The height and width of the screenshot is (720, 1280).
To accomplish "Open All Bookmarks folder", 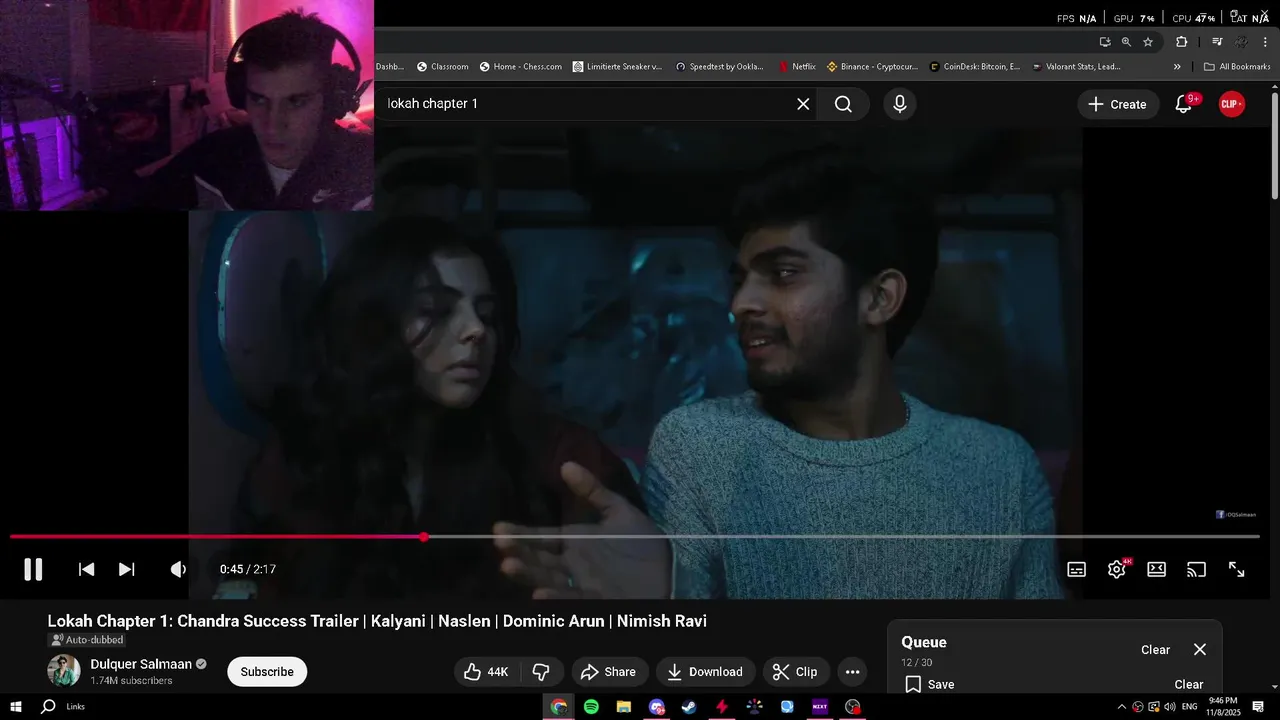I will pyautogui.click(x=1237, y=67).
